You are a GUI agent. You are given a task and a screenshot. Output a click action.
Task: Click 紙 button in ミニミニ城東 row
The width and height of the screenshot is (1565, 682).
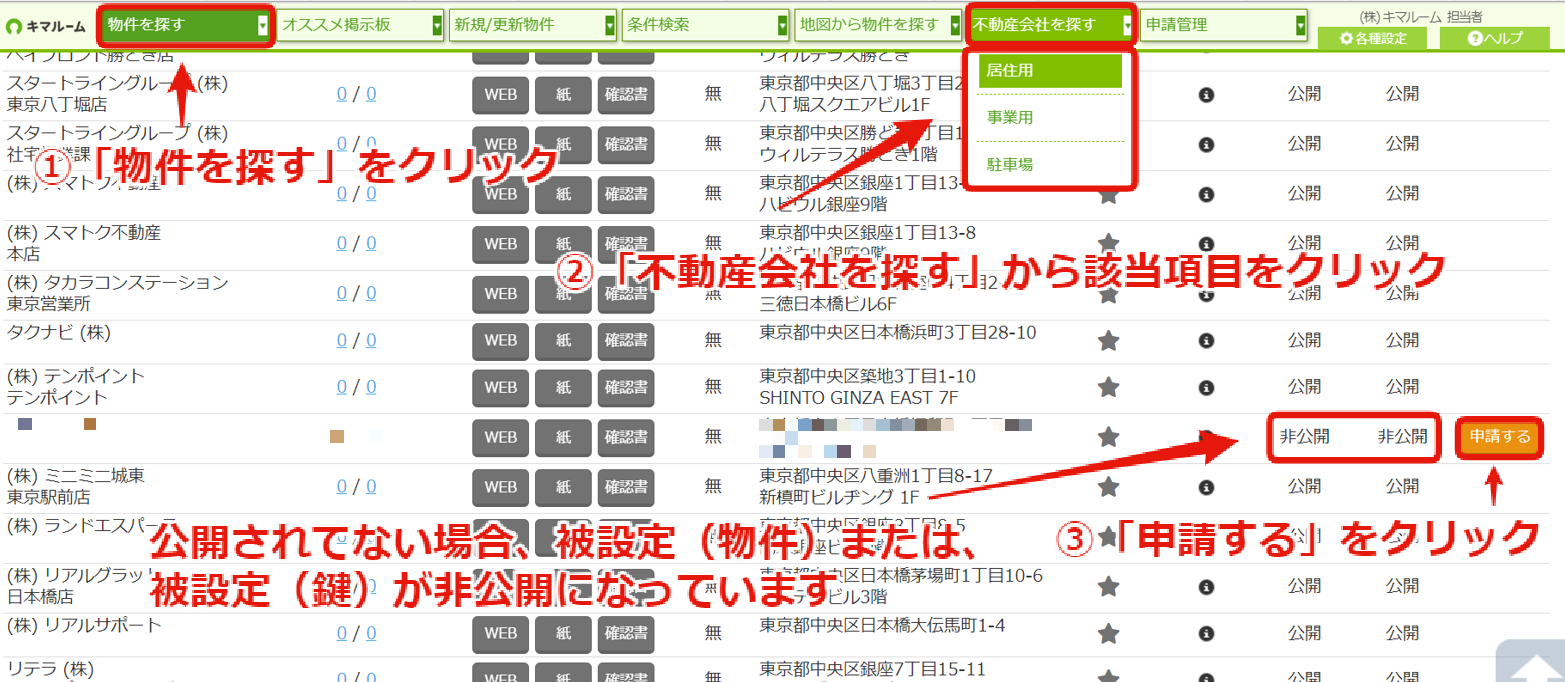(563, 487)
